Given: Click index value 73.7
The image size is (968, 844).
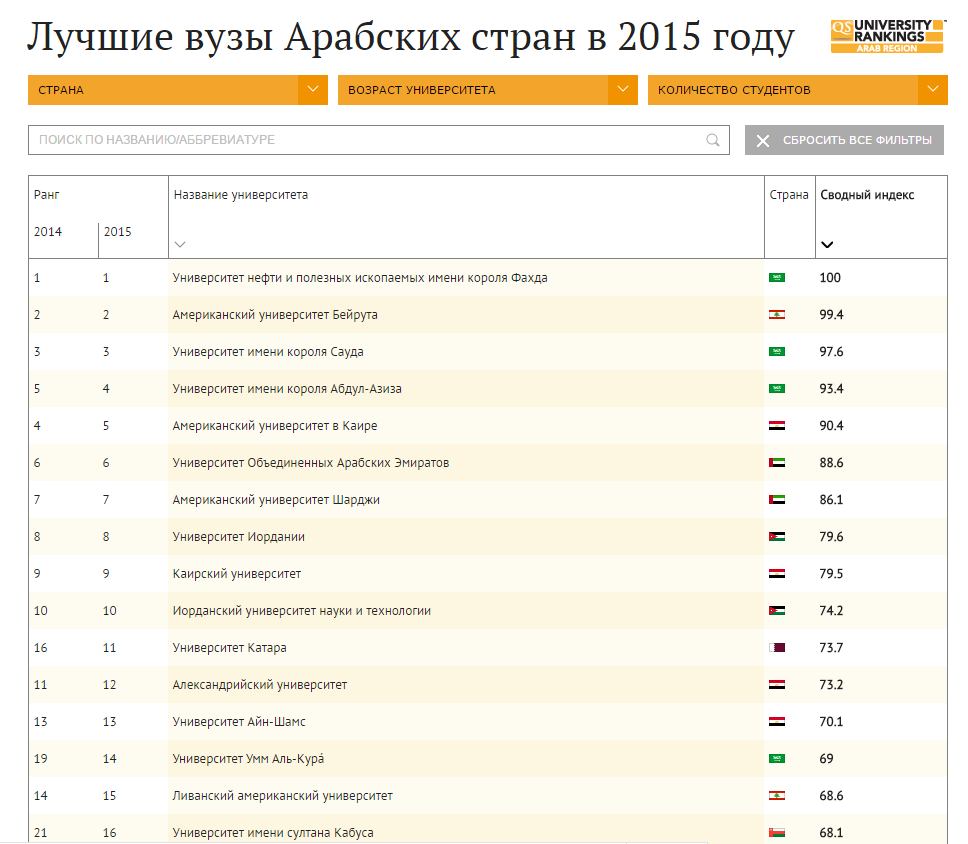Looking at the screenshot, I should click(x=831, y=648).
